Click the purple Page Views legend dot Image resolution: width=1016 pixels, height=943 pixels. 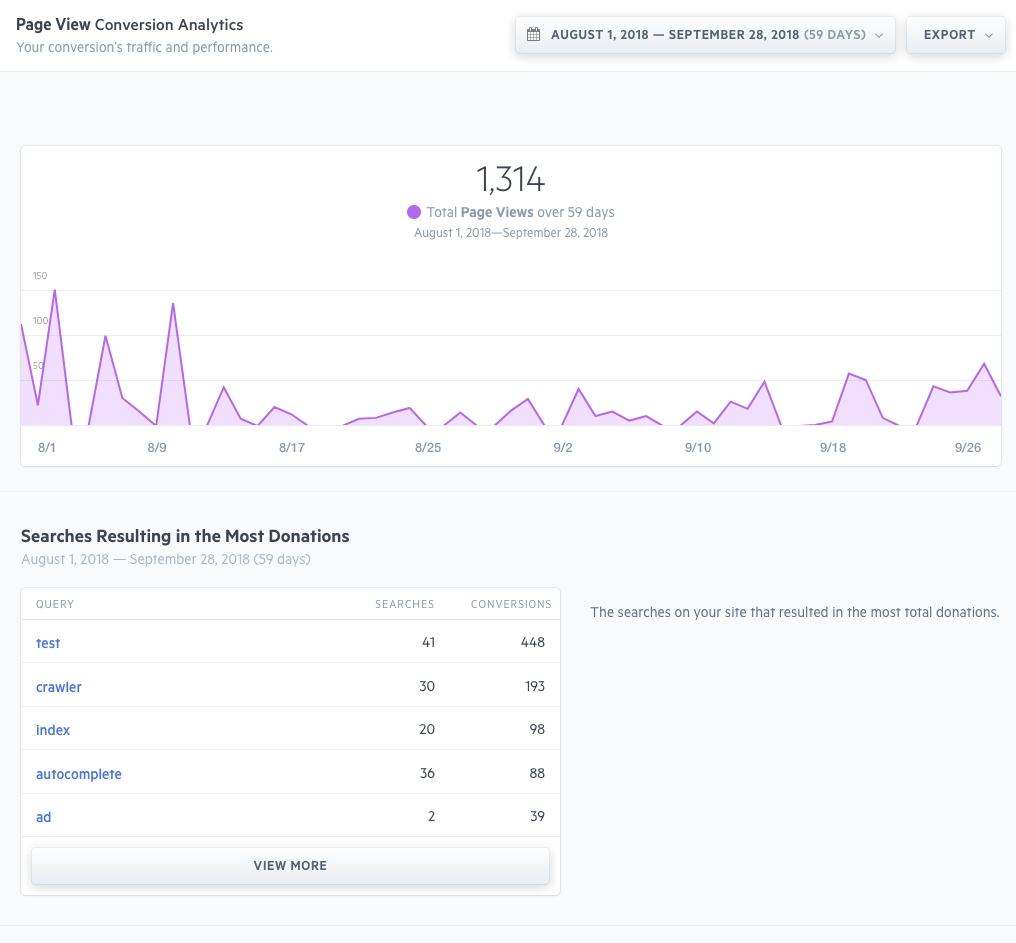414,212
